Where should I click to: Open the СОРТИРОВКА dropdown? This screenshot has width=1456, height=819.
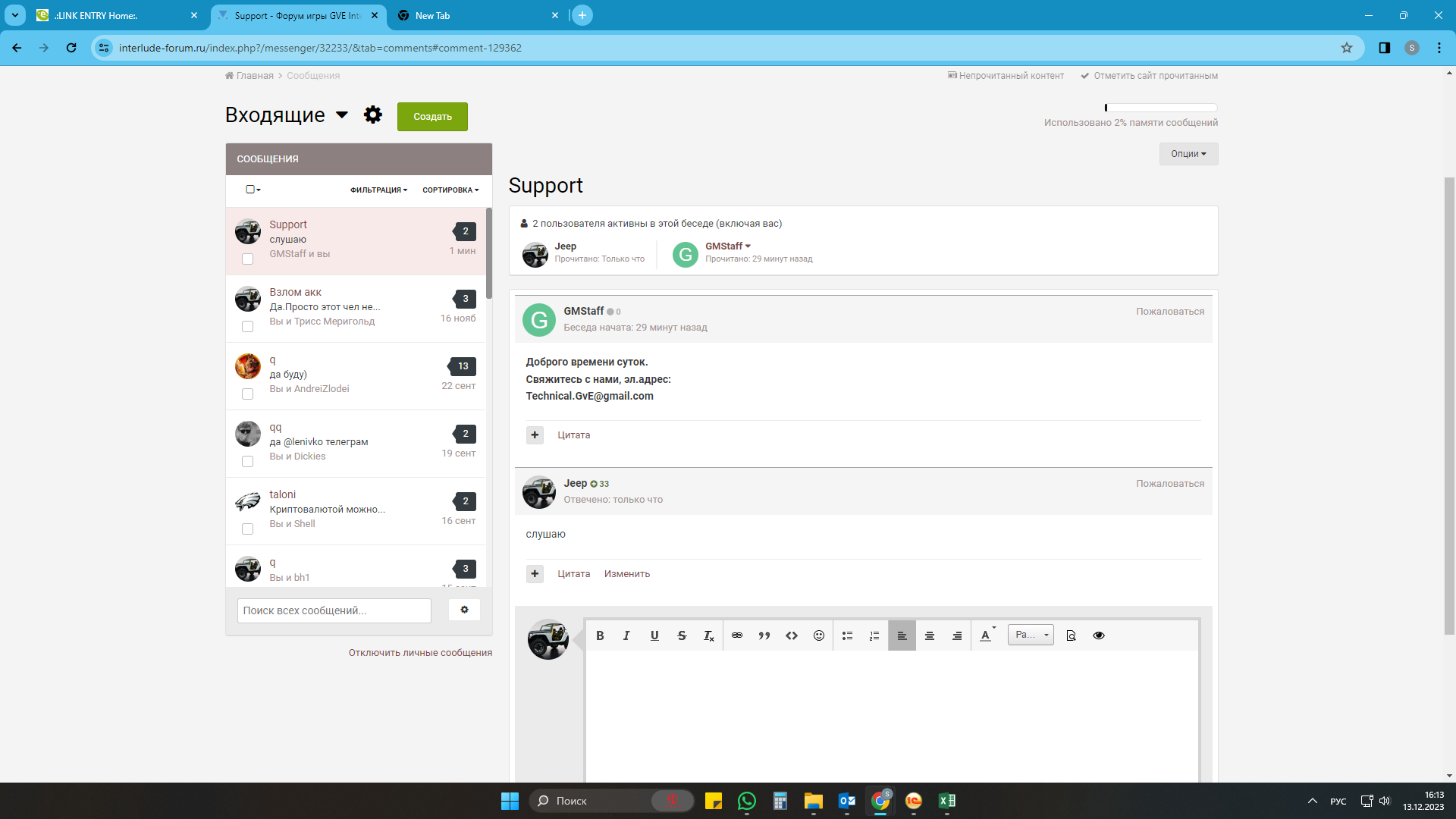pyautogui.click(x=450, y=190)
